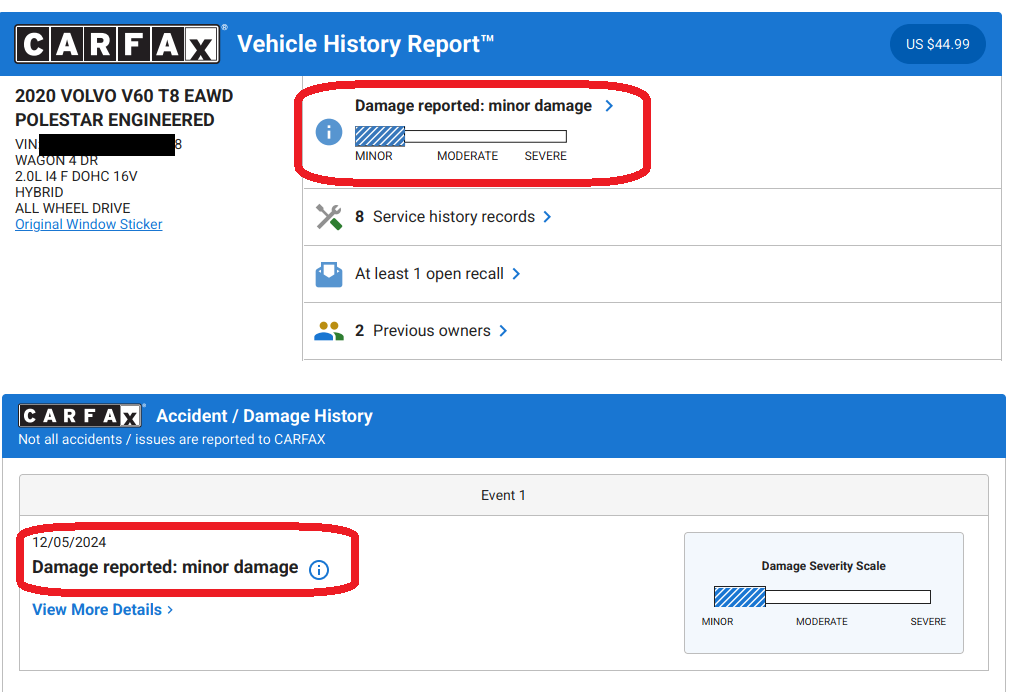
Task: Click the HYBRID spec line
Action: click(39, 192)
